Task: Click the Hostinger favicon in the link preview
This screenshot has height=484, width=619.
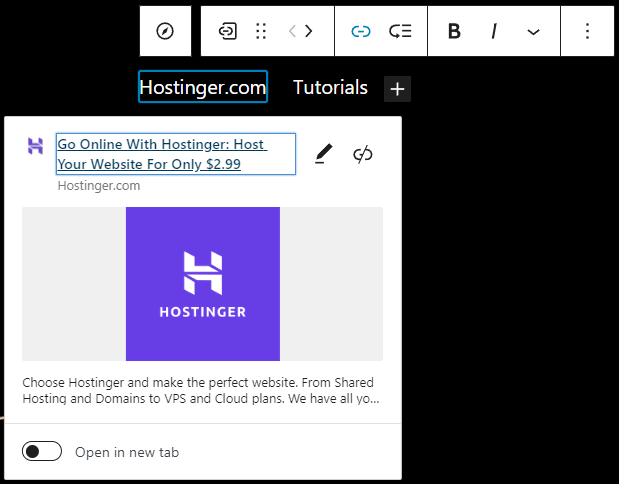Action: tap(35, 146)
